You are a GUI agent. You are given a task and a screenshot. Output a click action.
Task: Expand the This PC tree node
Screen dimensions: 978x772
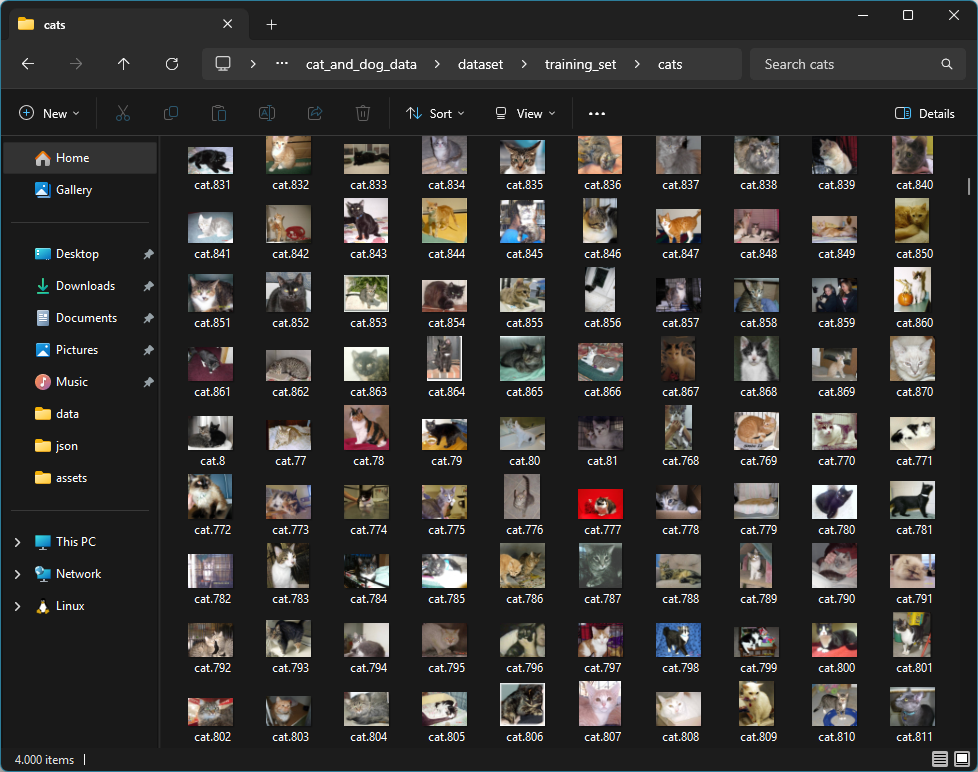17,542
